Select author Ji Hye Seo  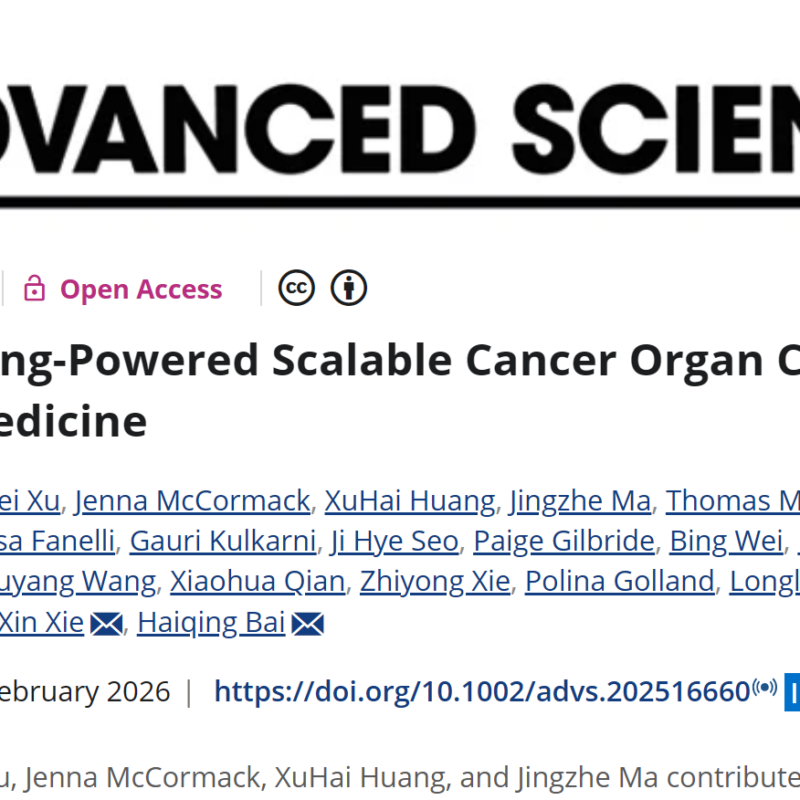[395, 541]
